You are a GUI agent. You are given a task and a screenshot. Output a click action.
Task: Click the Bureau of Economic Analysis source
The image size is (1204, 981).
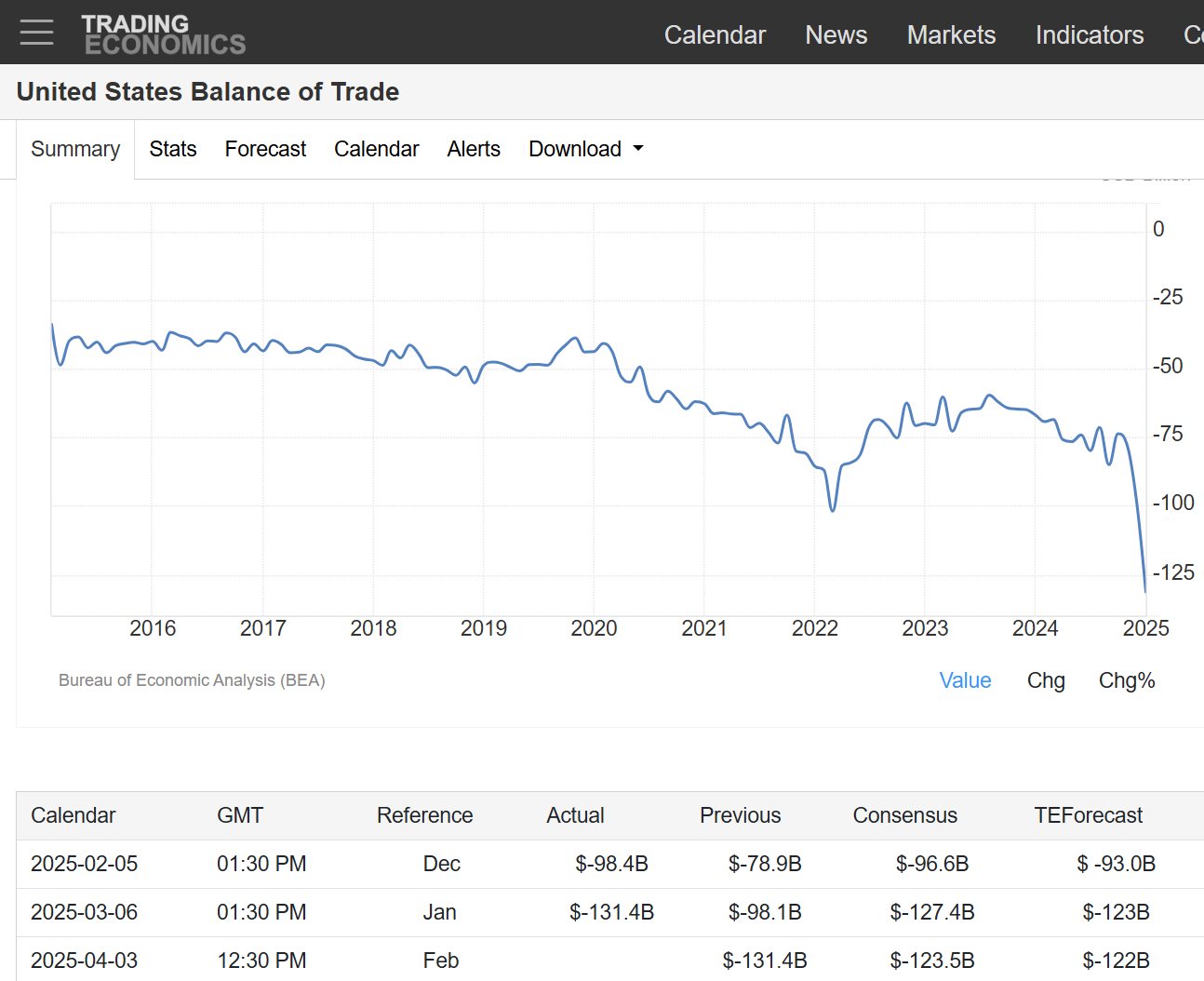pos(192,680)
